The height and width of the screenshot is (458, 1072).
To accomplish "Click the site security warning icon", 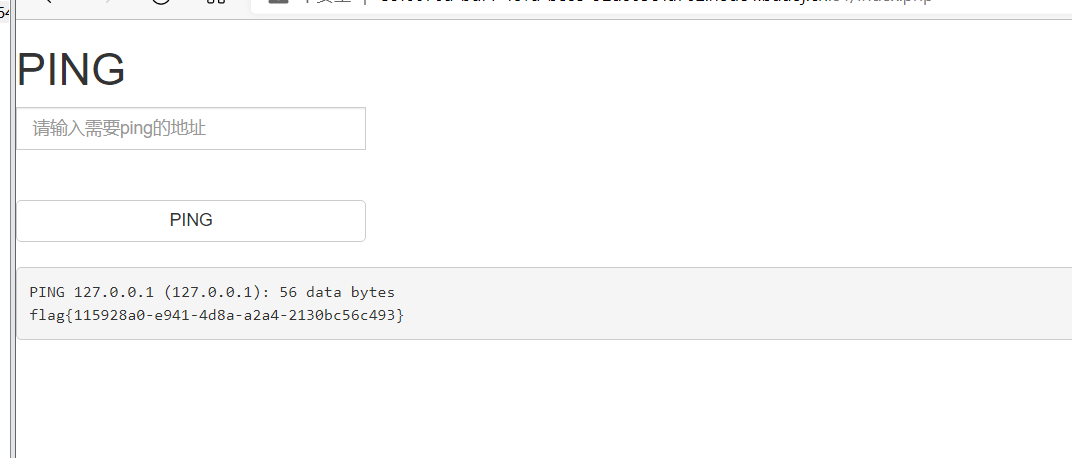I will click(x=276, y=1).
